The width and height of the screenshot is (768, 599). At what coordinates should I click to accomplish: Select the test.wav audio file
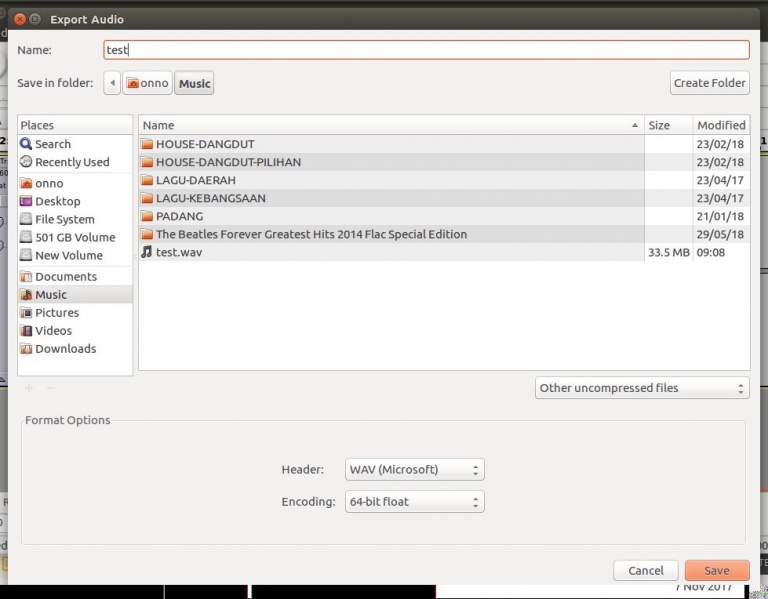coord(180,252)
